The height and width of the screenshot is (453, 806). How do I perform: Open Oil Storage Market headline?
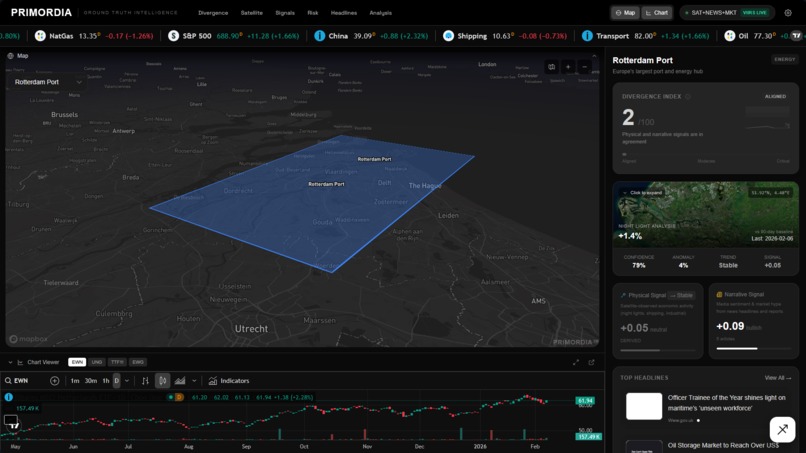click(x=723, y=445)
